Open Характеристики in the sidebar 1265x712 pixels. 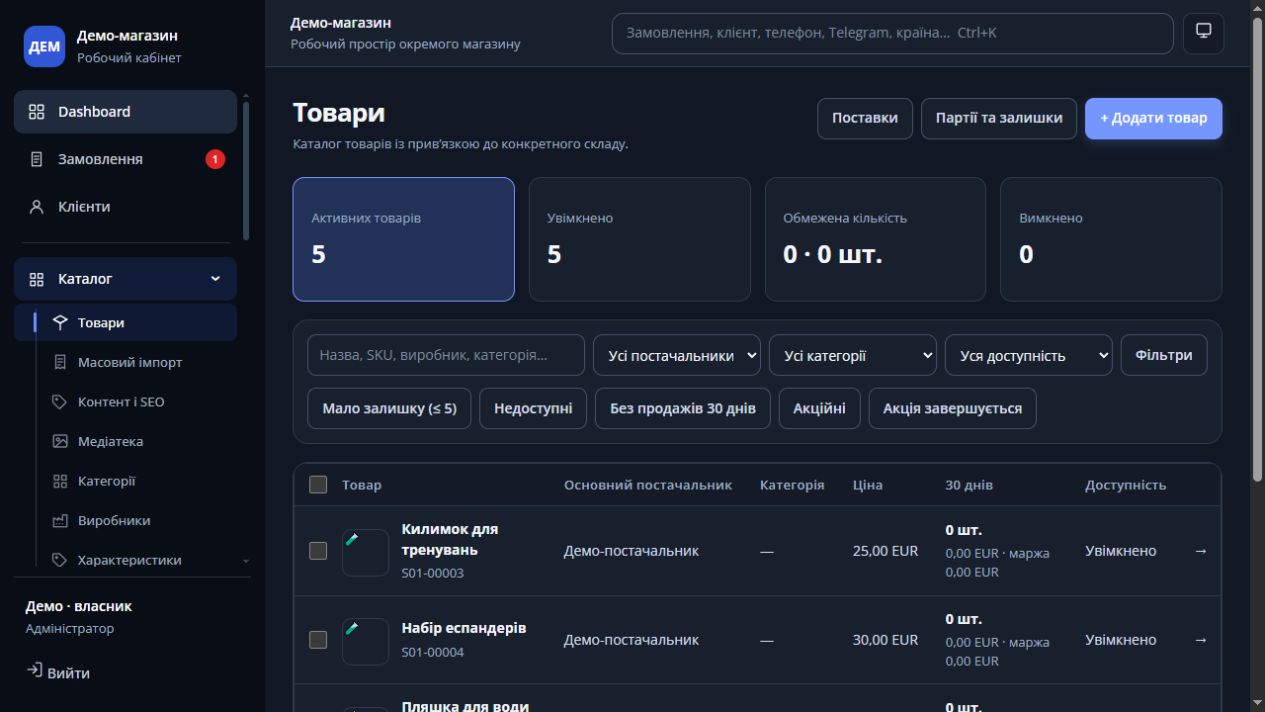pyautogui.click(x=125, y=560)
